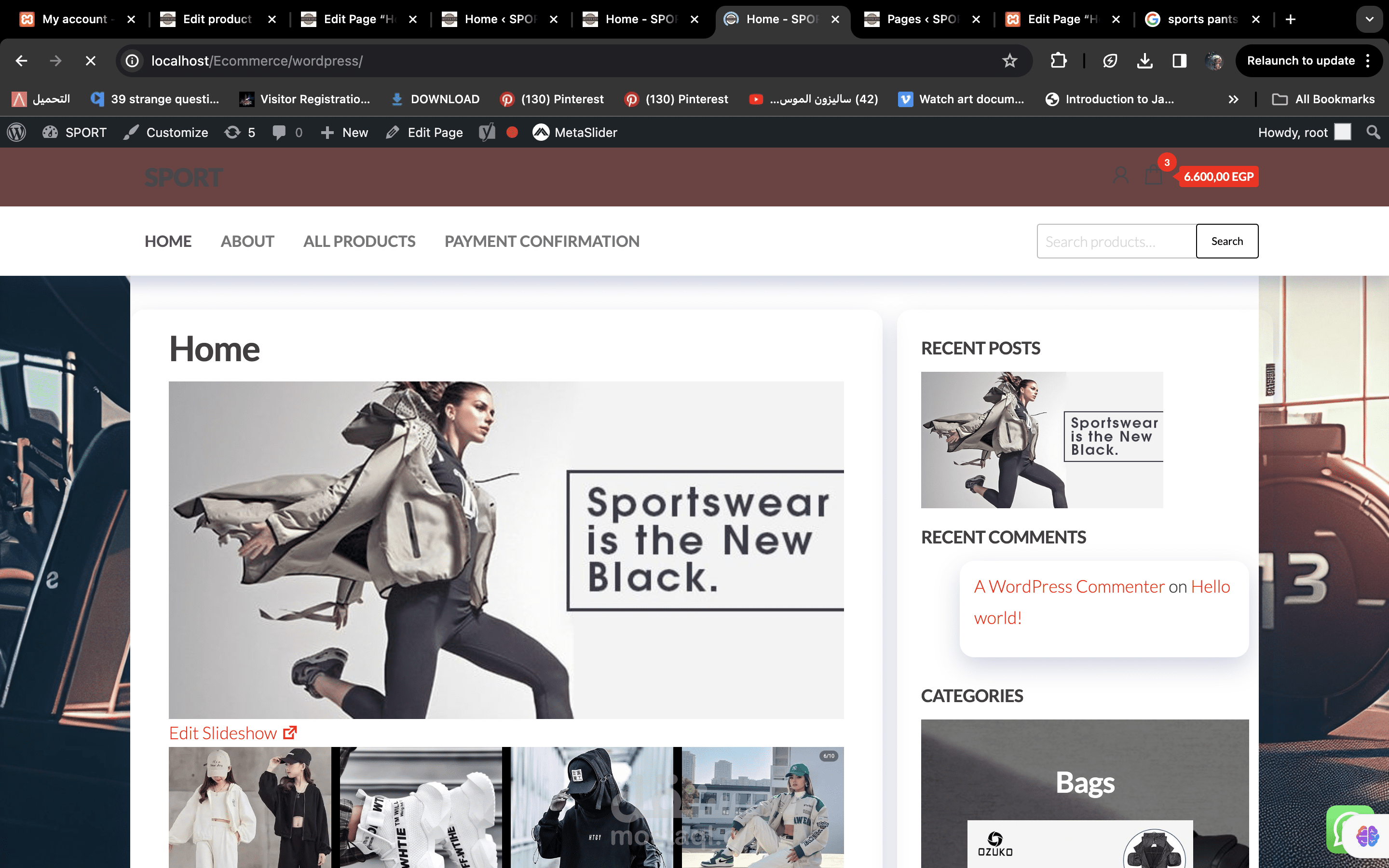The width and height of the screenshot is (1389, 868).
Task: Select the white and black tracksuits thumbnail
Action: click(250, 807)
